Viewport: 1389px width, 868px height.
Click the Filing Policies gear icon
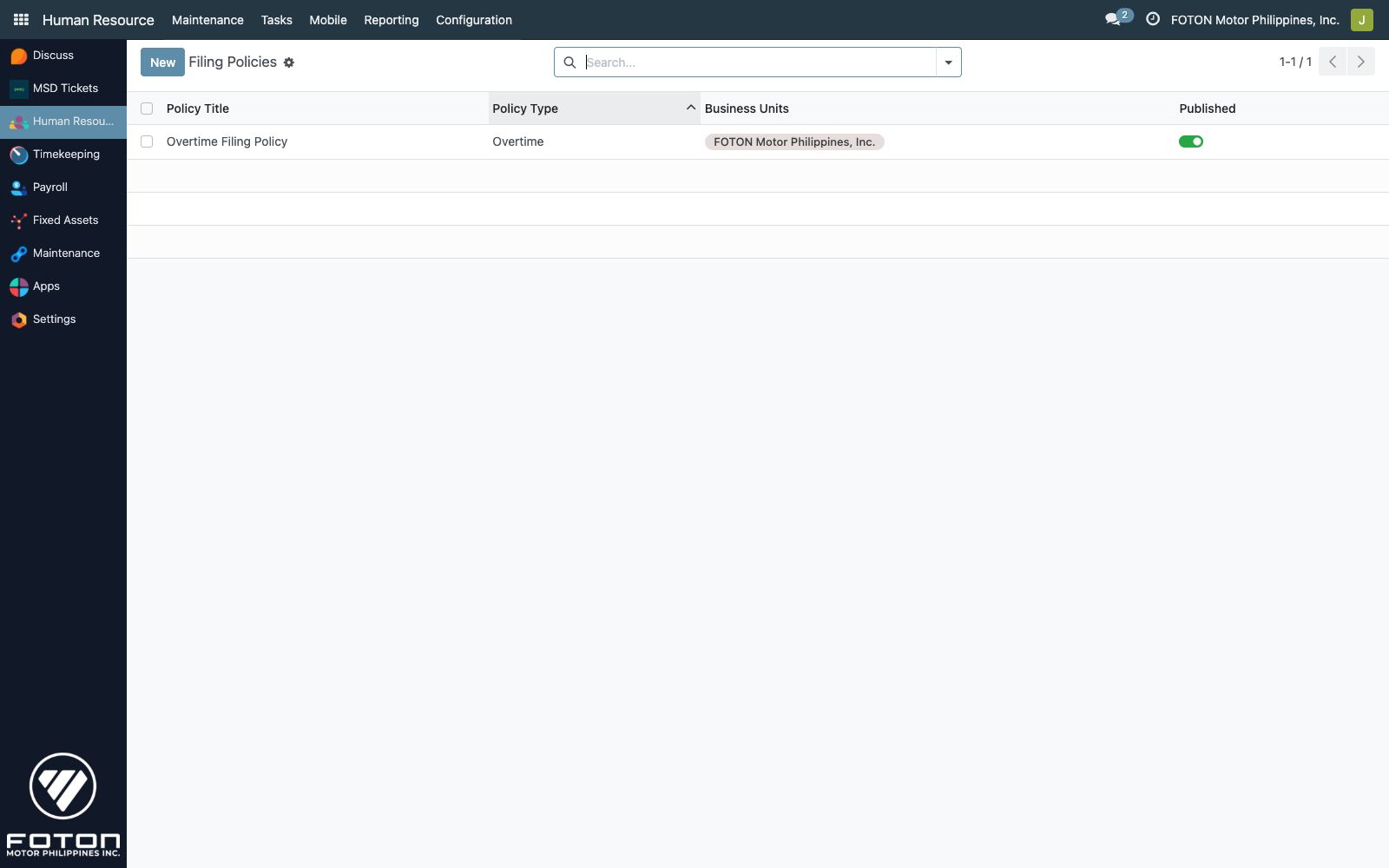(x=289, y=62)
